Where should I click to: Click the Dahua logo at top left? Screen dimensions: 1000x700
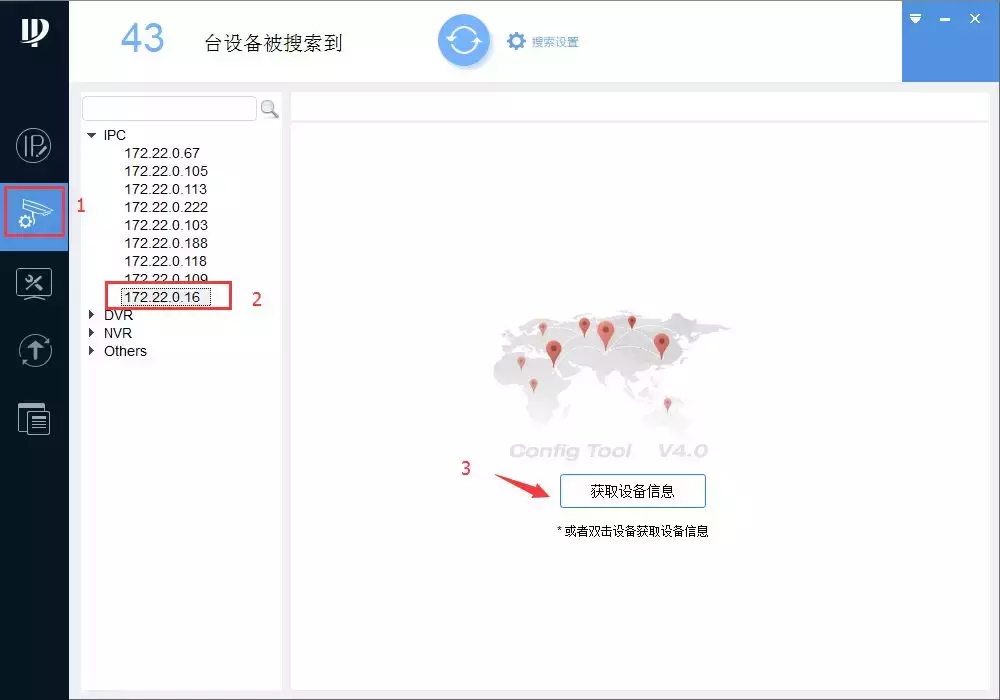[34, 32]
